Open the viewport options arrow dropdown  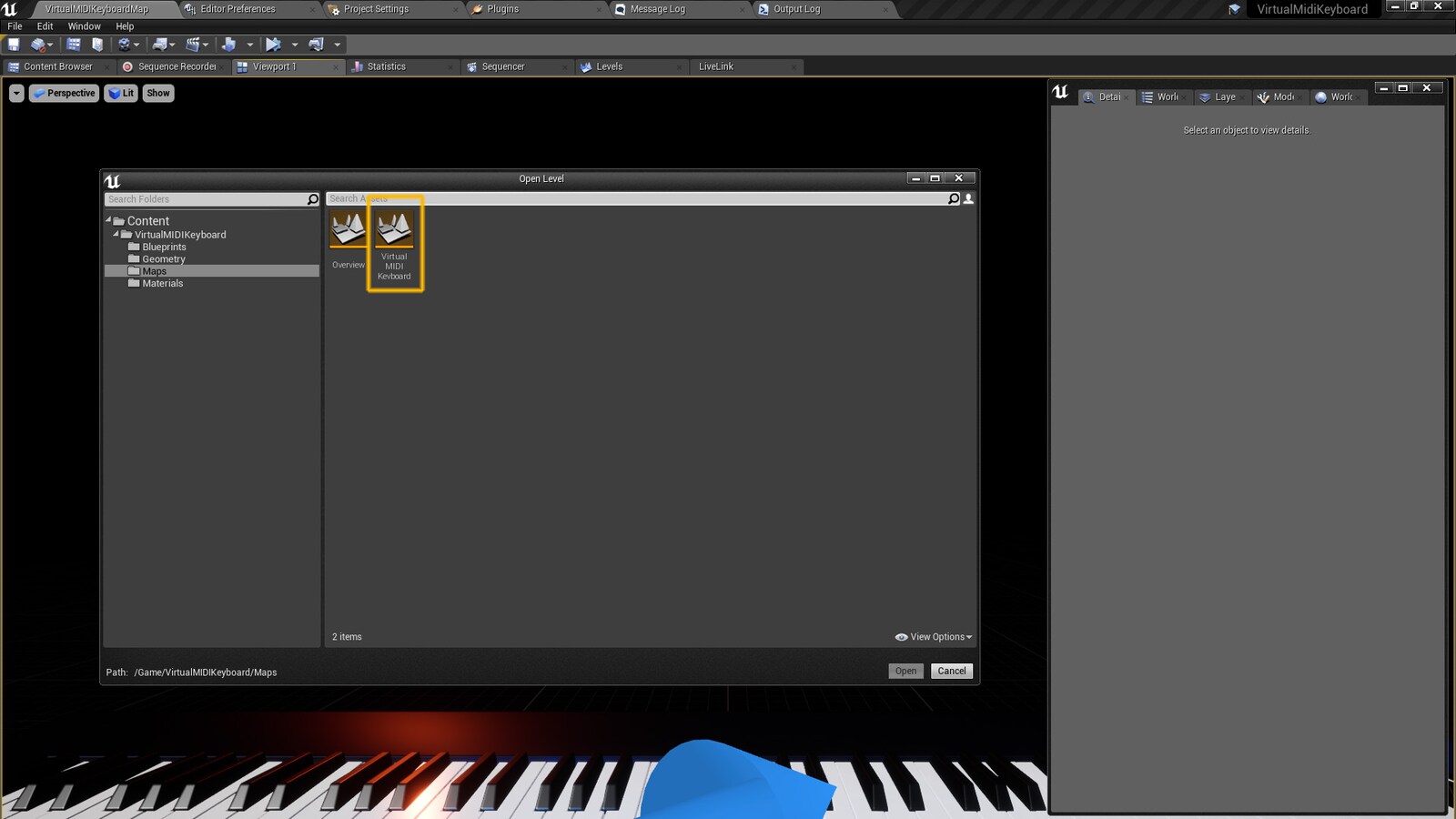click(x=15, y=93)
